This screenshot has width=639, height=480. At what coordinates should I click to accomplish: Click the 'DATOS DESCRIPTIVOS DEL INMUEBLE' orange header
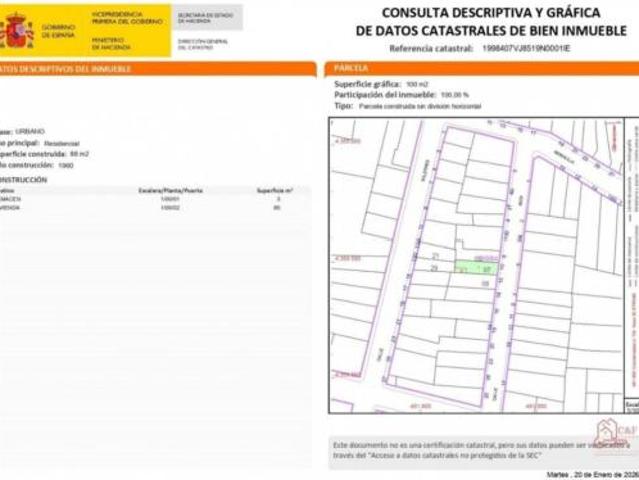pos(157,69)
